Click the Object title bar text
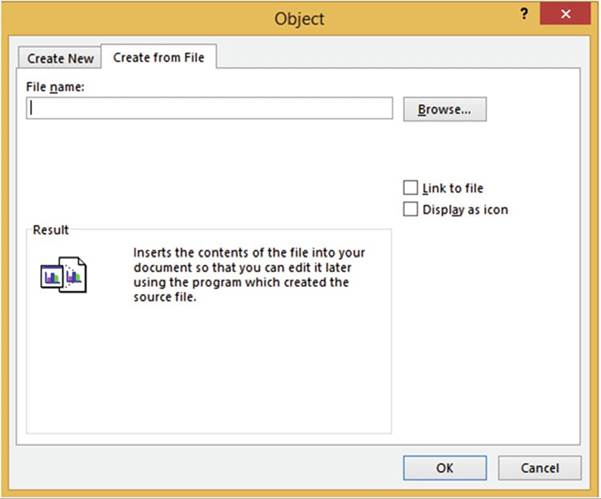Screen dimensions: 601x499 pyautogui.click(x=301, y=18)
